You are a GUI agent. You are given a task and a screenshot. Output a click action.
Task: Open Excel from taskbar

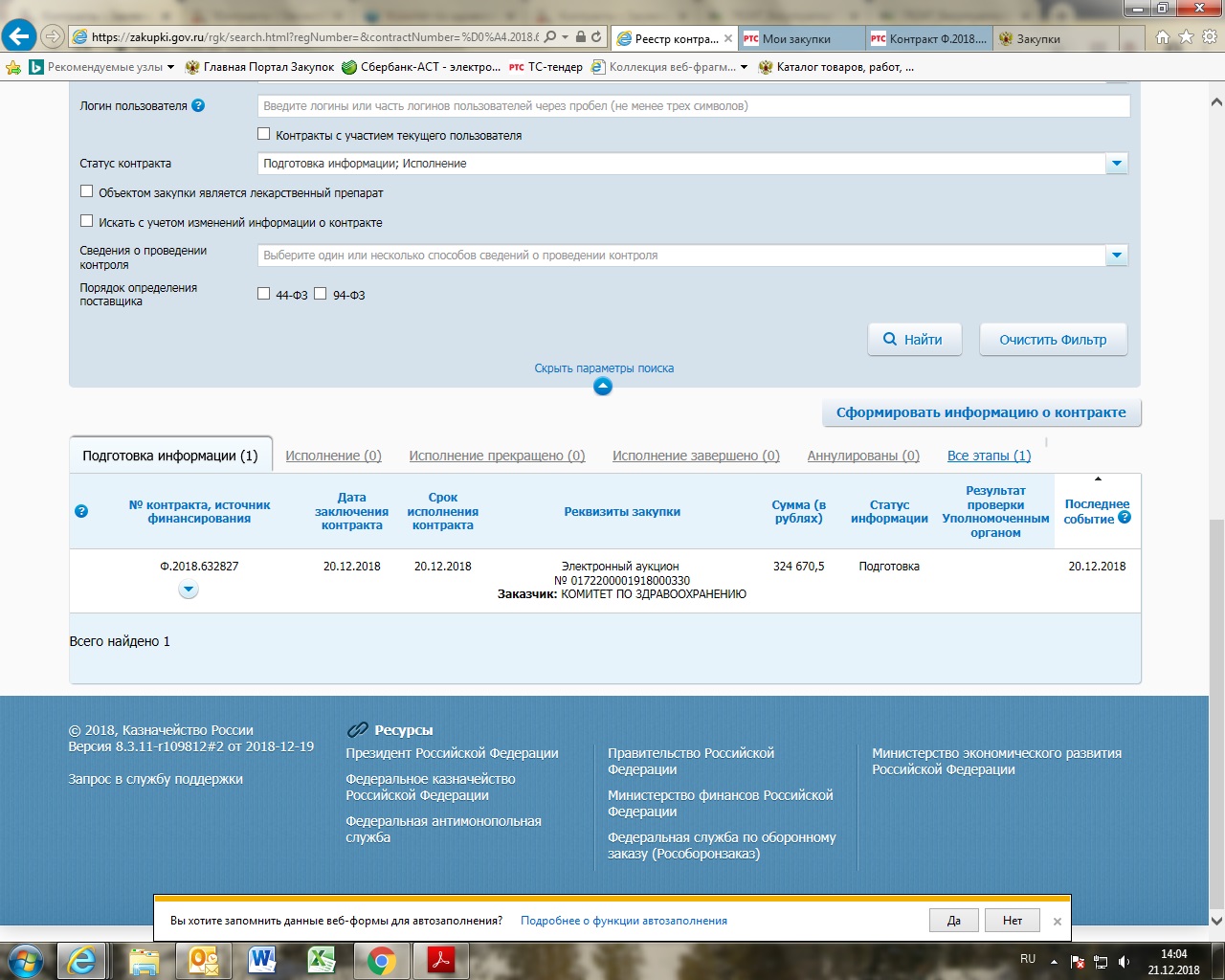[322, 961]
